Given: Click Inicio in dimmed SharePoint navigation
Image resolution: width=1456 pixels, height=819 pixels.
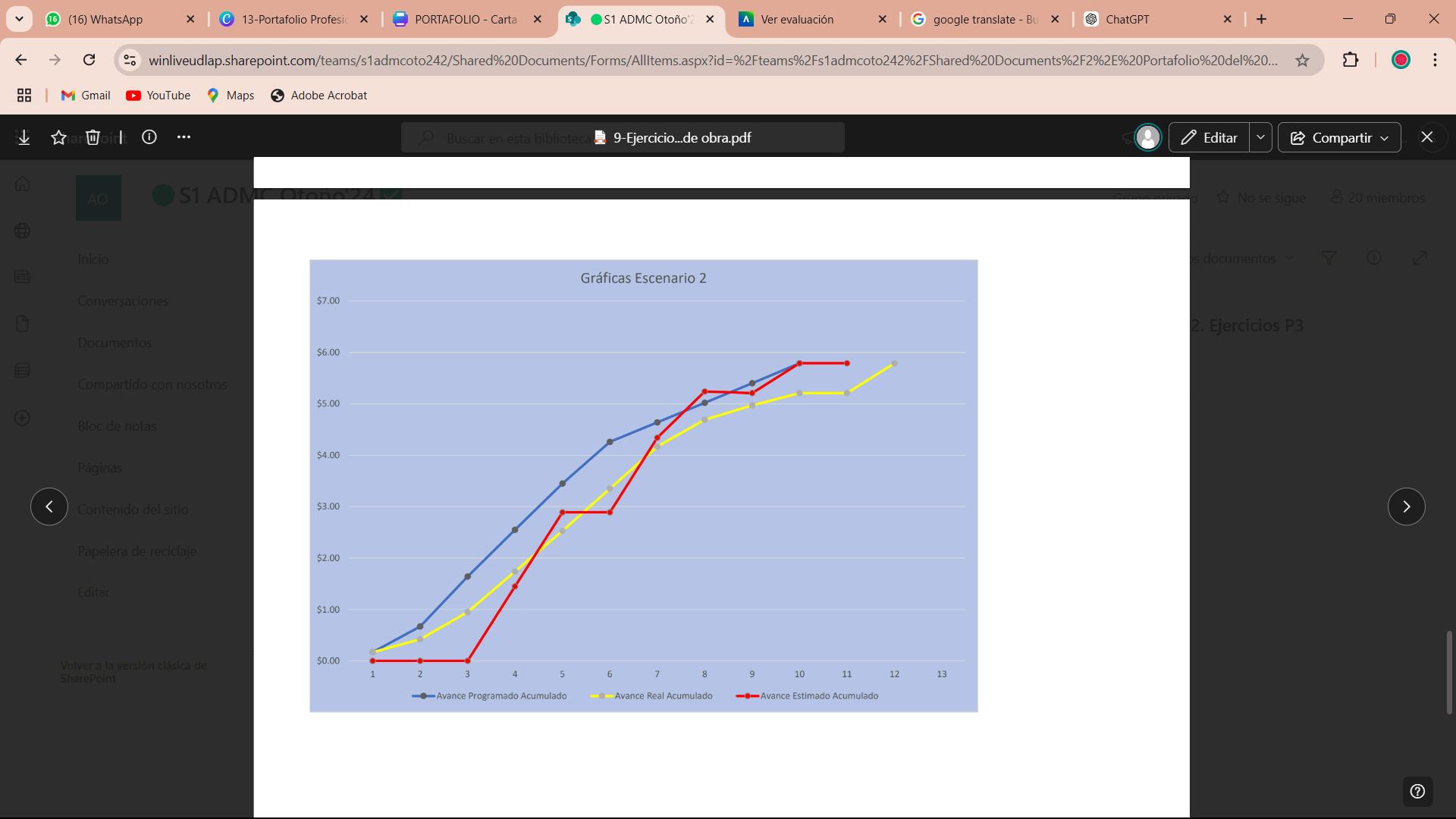Looking at the screenshot, I should (x=93, y=259).
